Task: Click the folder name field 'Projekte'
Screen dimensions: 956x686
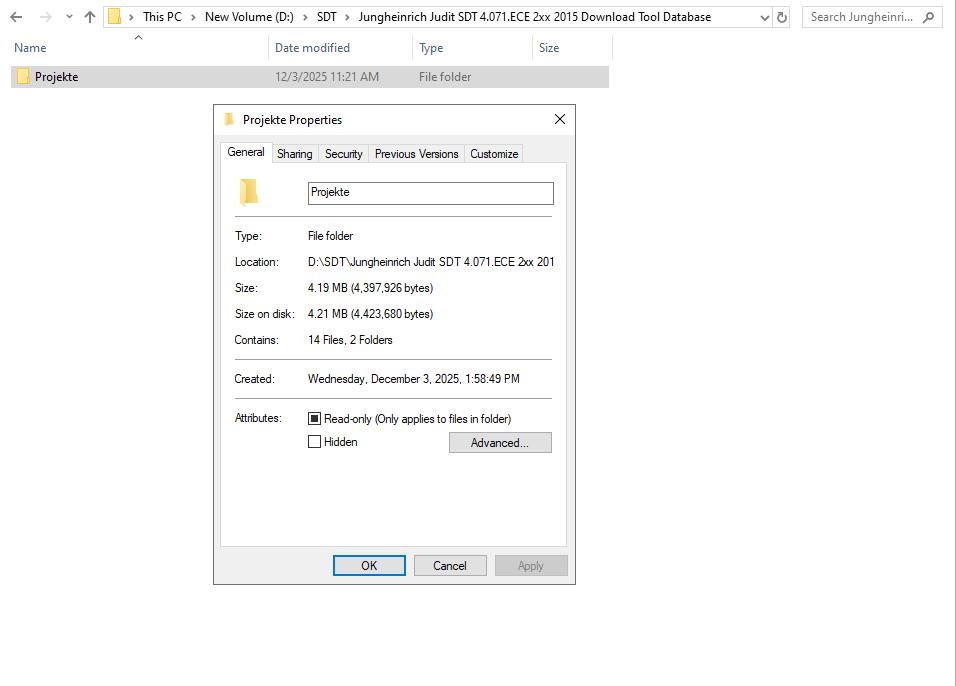Action: [430, 193]
